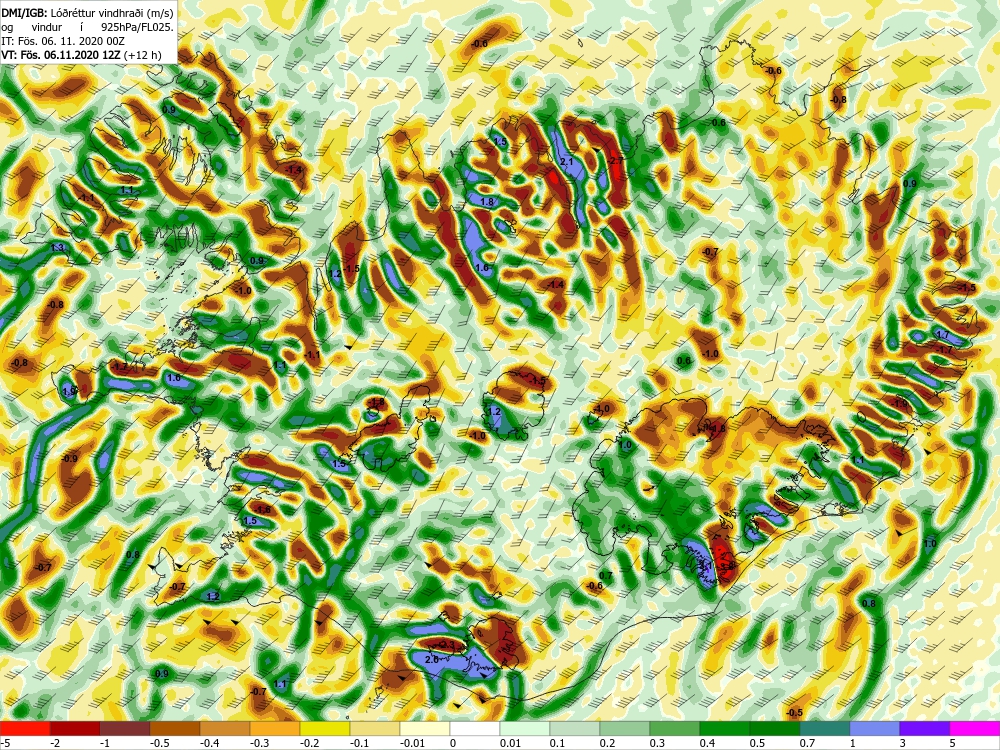This screenshot has height=750, width=1000.
Task: Click the magenta legend swatch above 5
Action: tap(974, 728)
